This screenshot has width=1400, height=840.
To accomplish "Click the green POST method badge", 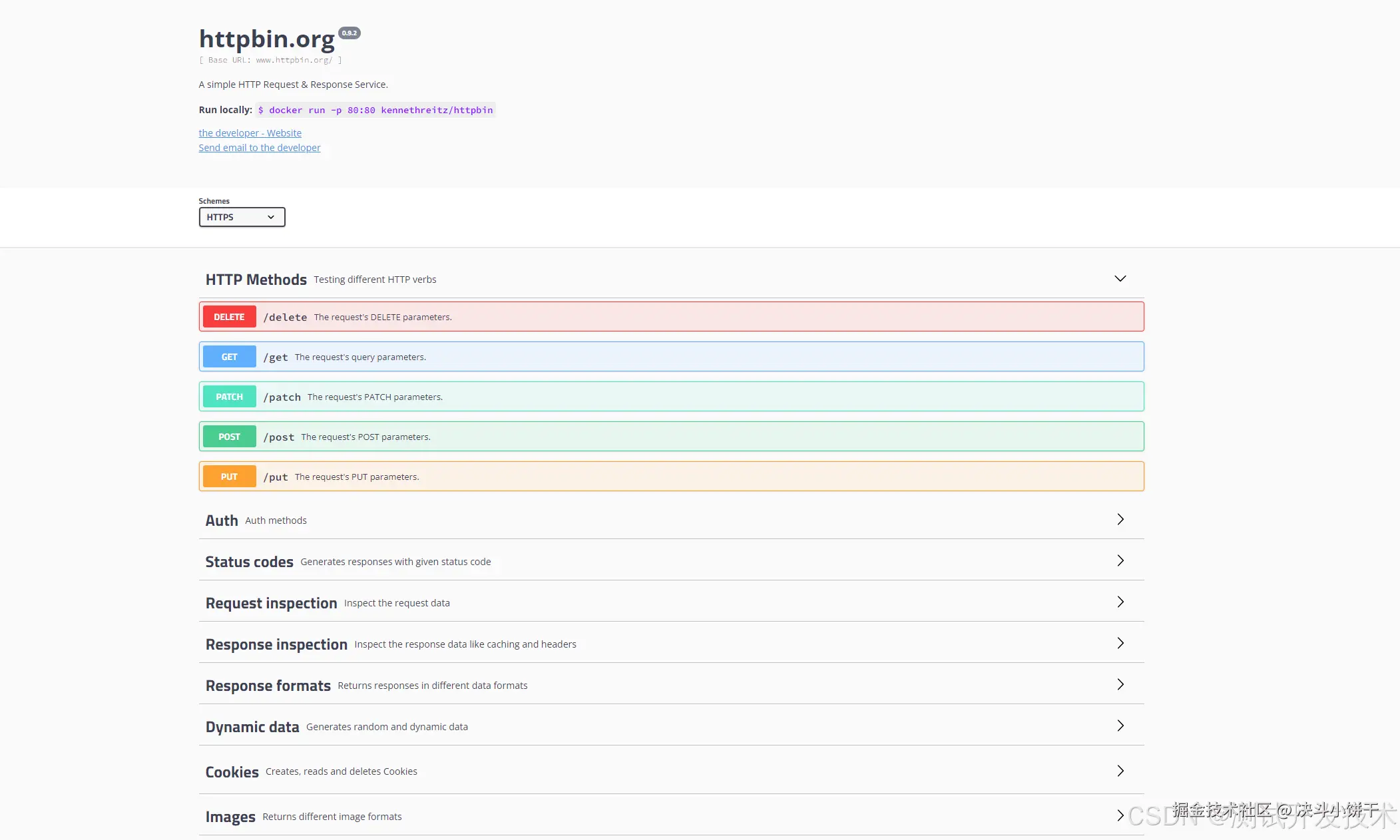I will click(229, 437).
